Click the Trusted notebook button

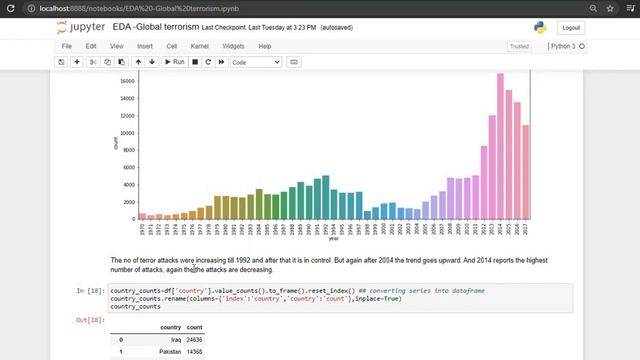coord(519,47)
